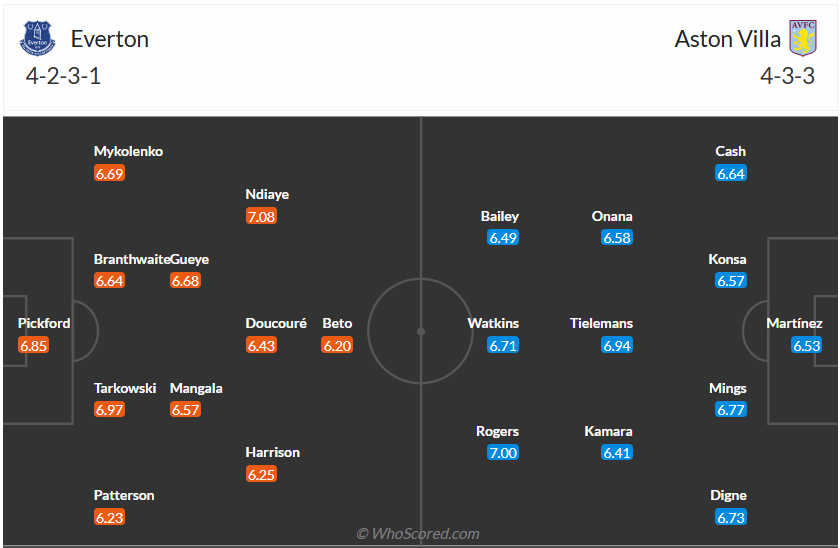Click Harrison's 6.25 rating badge

pyautogui.click(x=261, y=474)
